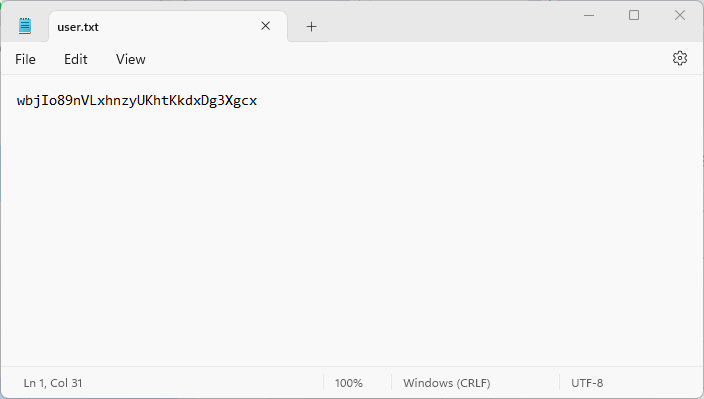This screenshot has height=399, width=704.
Task: Click the Notepad app icon in title bar
Action: click(x=25, y=26)
